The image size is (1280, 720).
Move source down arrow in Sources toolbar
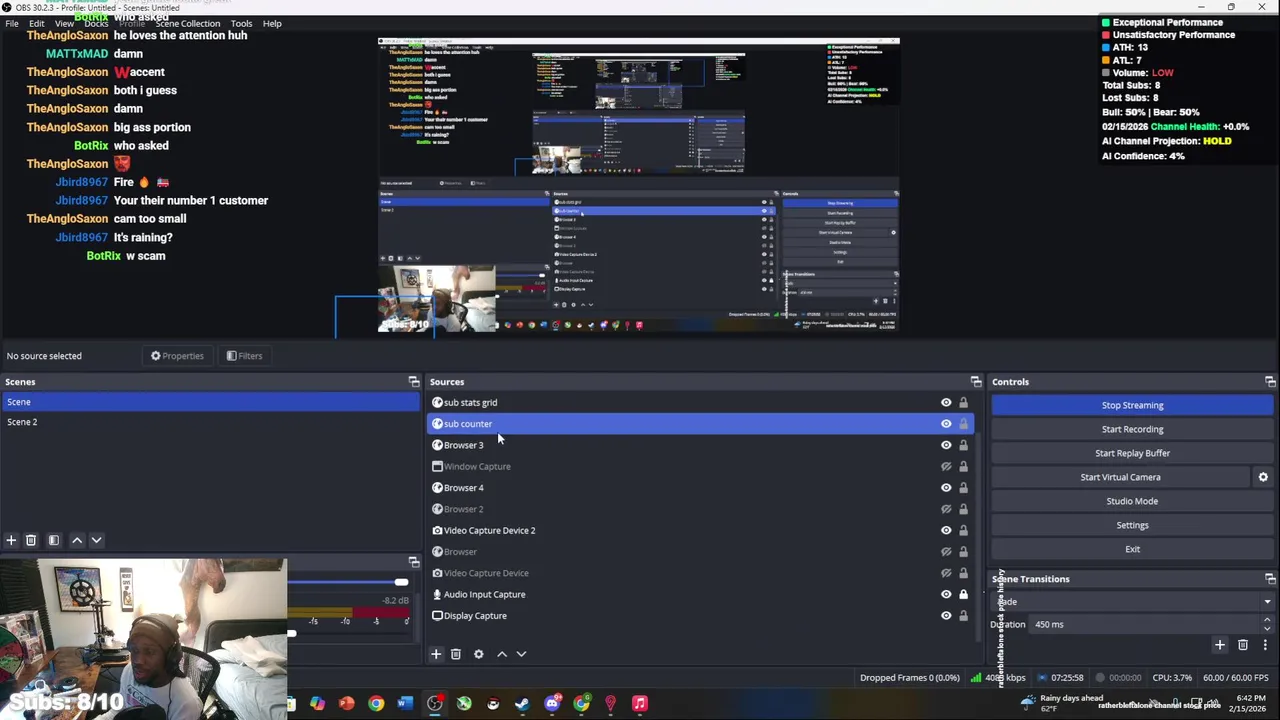(521, 654)
